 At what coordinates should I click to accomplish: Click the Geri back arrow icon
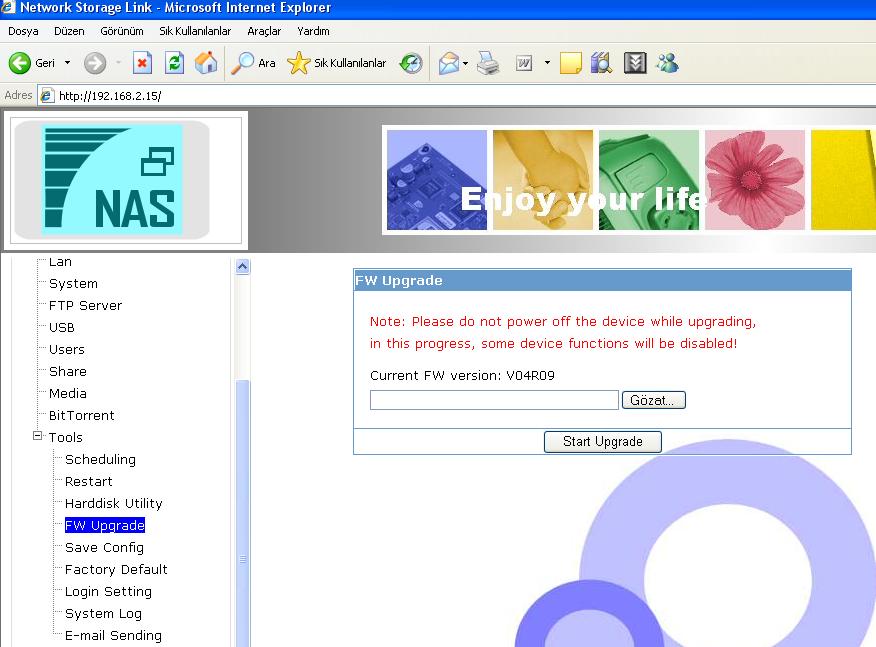point(20,63)
